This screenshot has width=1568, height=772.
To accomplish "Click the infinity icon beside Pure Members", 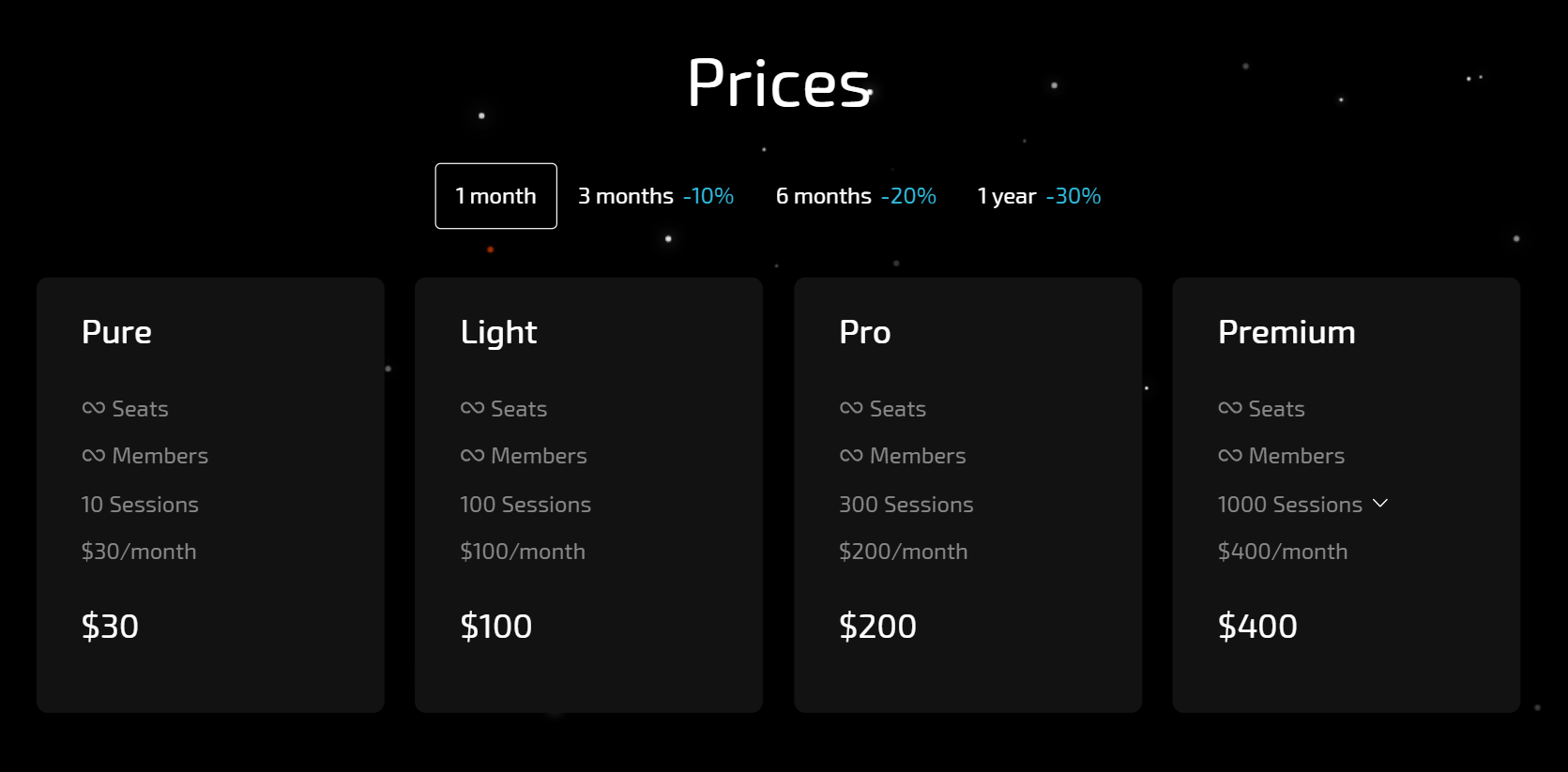I will point(94,456).
